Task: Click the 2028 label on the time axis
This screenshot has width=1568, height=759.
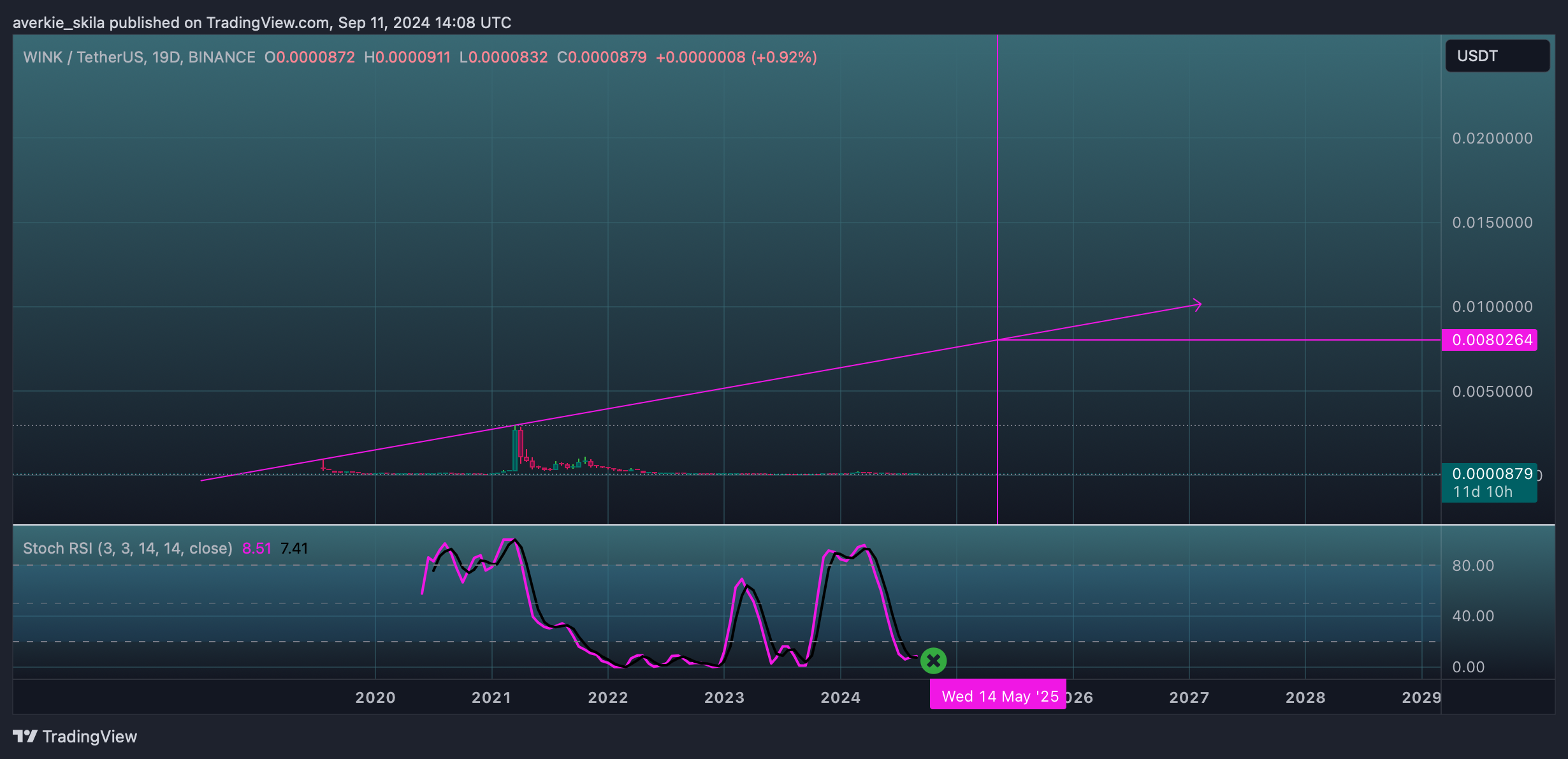Action: (1305, 698)
